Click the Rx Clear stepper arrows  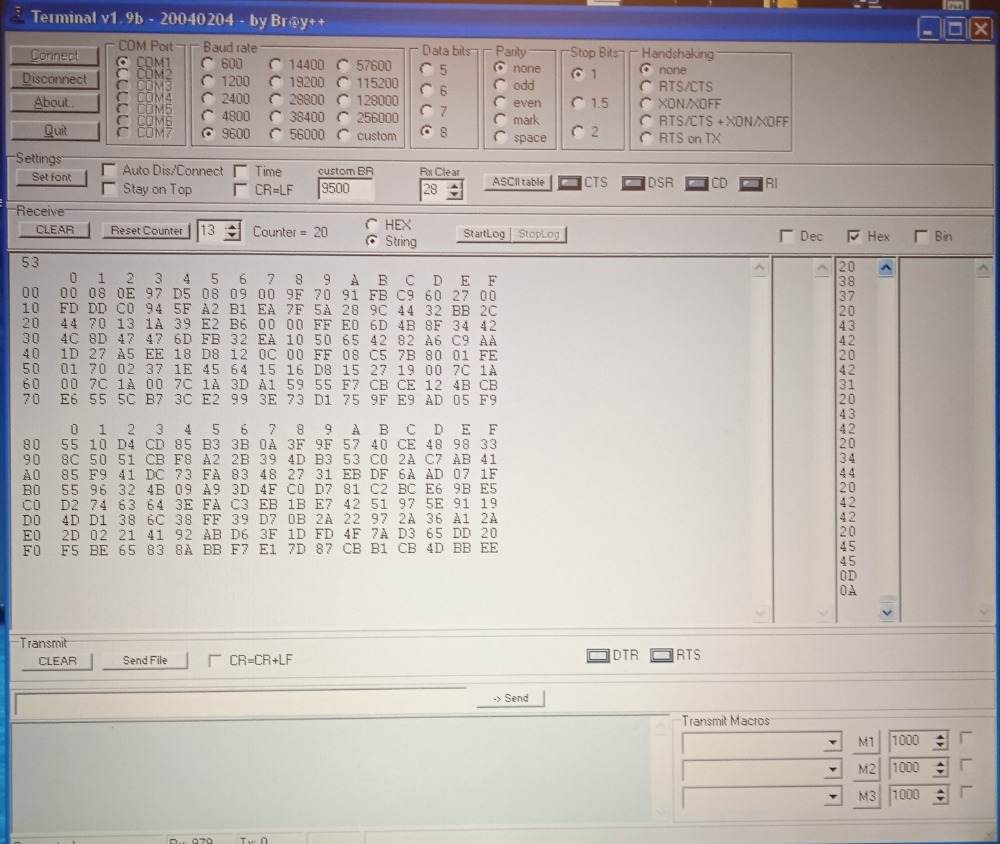456,190
